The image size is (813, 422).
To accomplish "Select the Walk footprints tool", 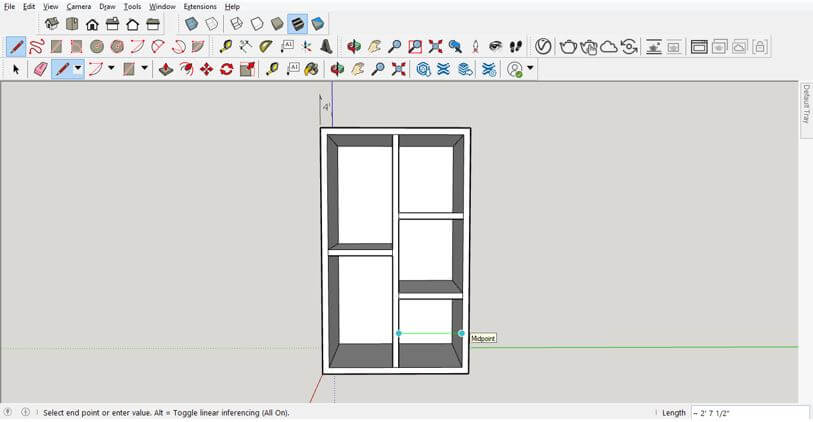I will 515,47.
